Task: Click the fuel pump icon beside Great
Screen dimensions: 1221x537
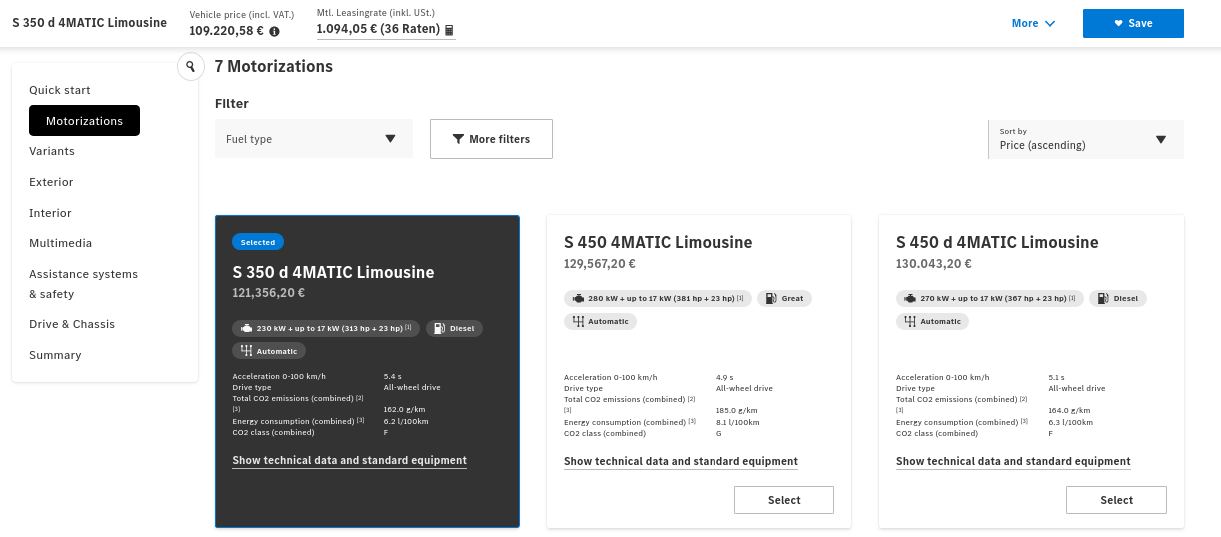Action: point(771,298)
